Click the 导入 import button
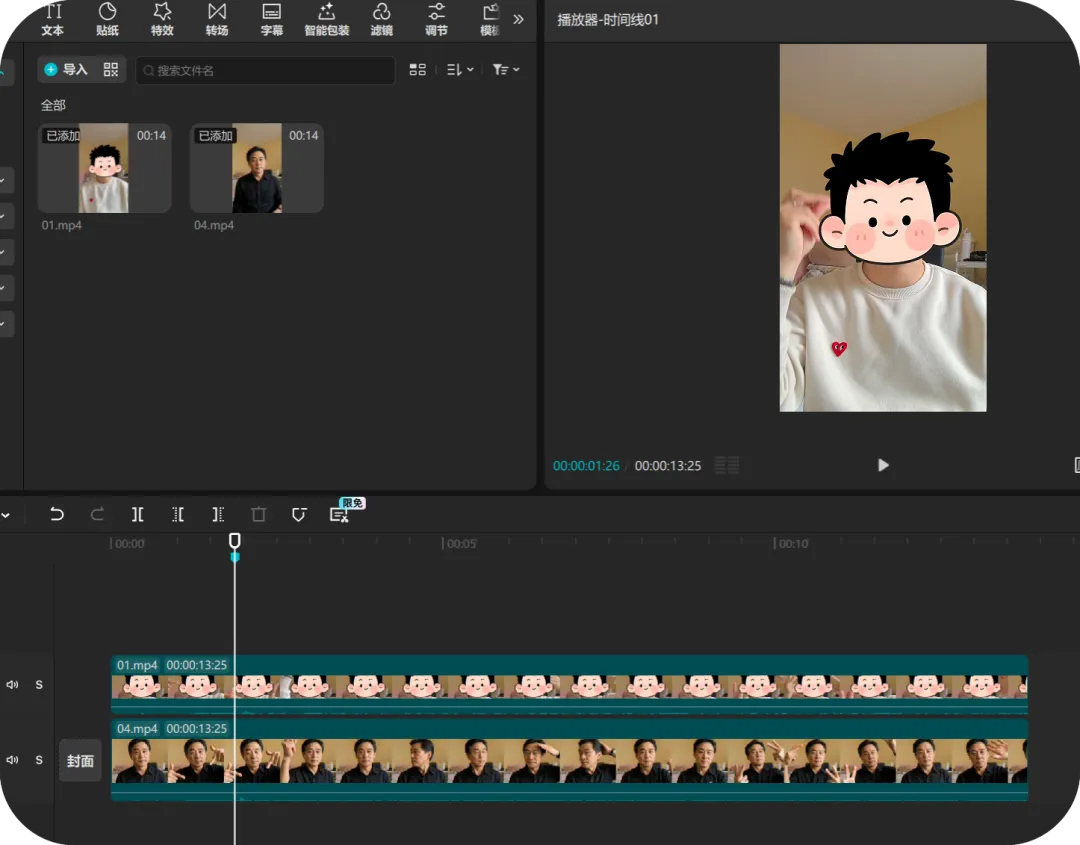This screenshot has width=1080, height=845. [66, 70]
